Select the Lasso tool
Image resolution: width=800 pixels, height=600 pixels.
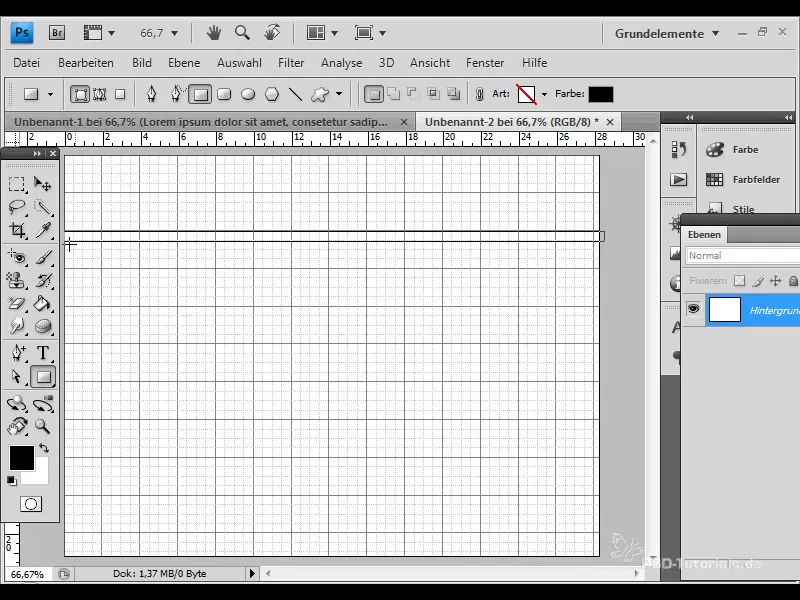point(17,207)
